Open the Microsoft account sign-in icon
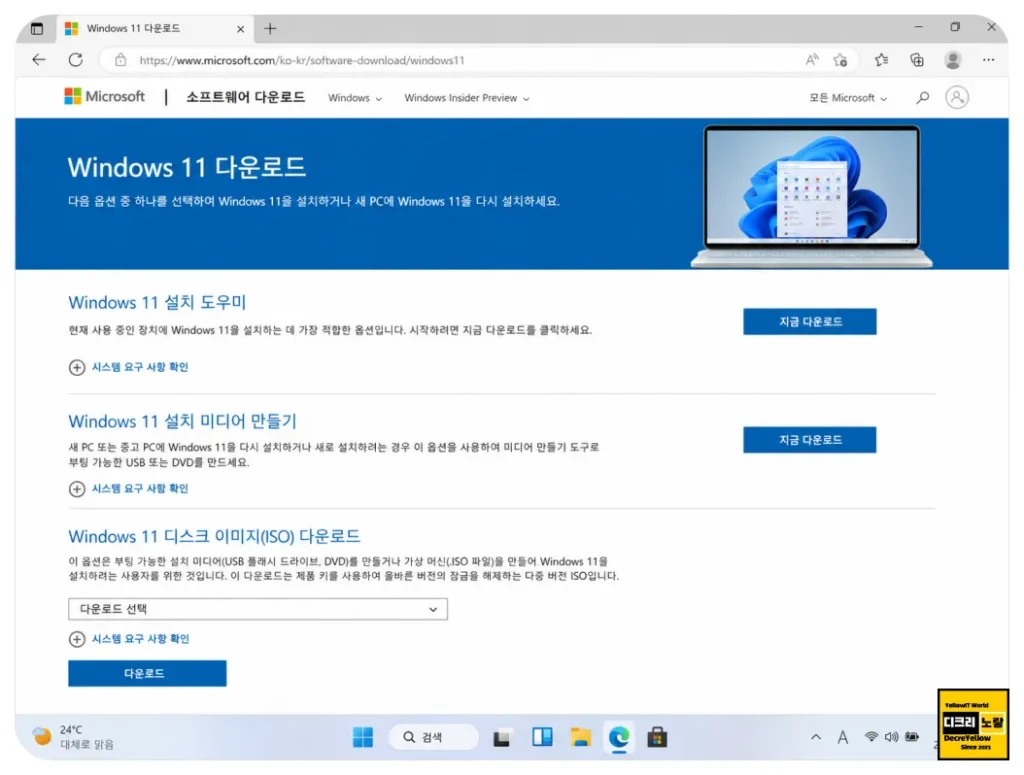Screen dimensions: 1024x775 point(957,98)
